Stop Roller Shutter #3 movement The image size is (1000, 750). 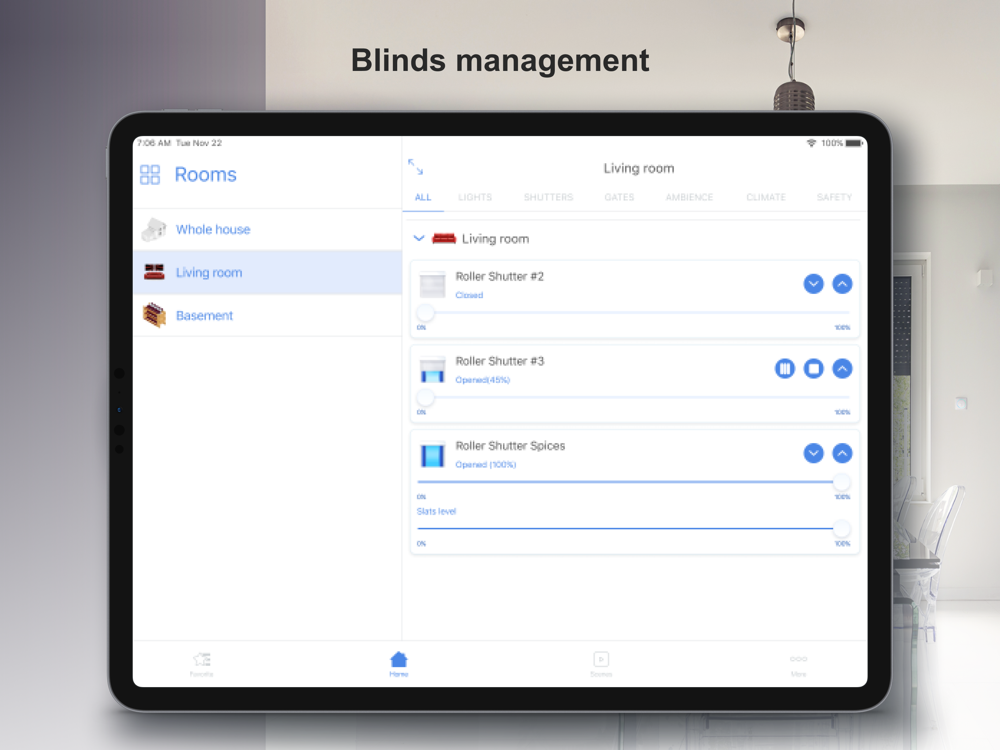[x=813, y=369]
